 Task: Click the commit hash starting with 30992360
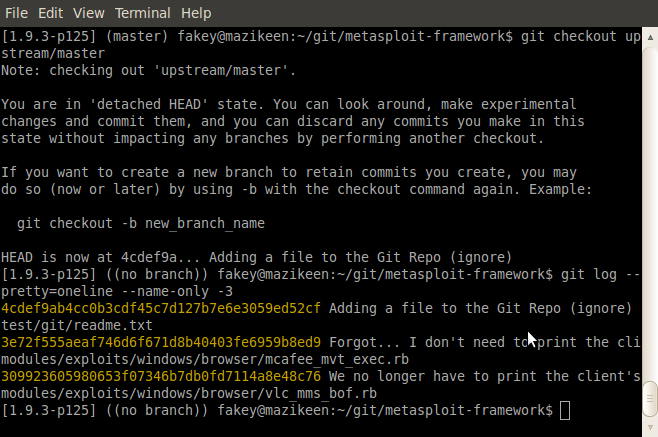[161, 376]
